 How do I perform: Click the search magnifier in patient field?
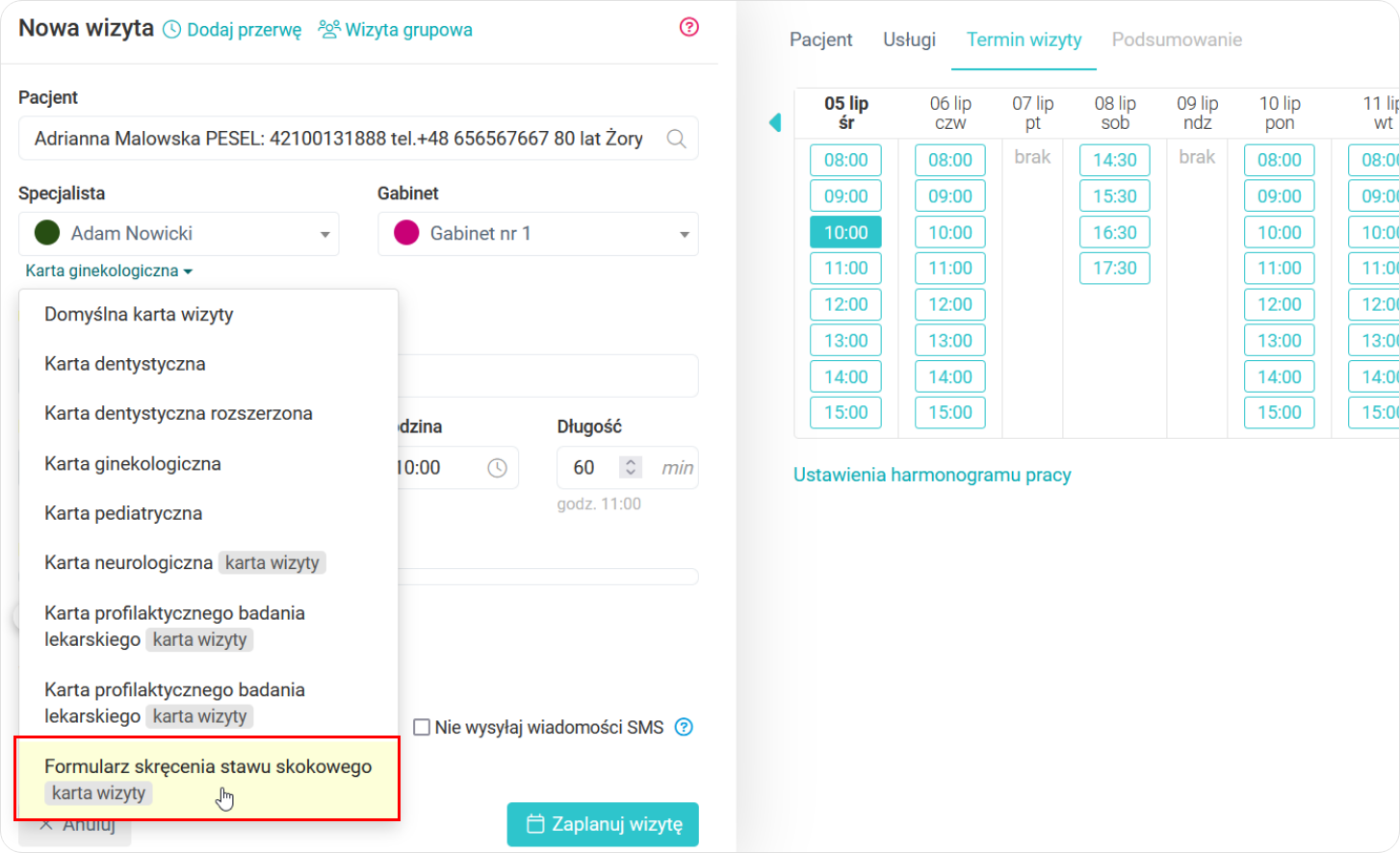pyautogui.click(x=677, y=139)
